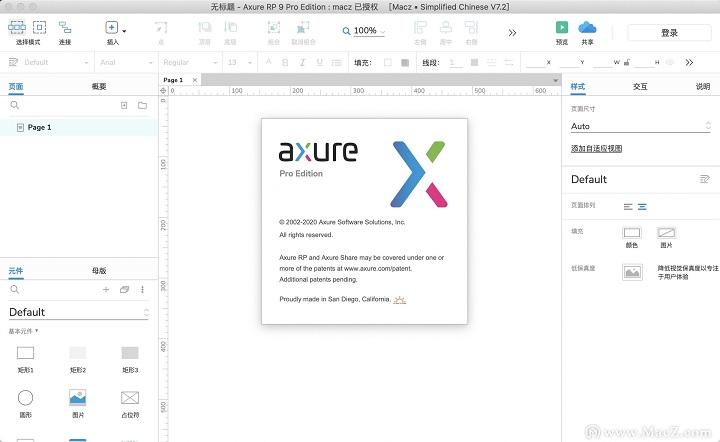Toggle the aspect ratio lock icon

(627, 62)
